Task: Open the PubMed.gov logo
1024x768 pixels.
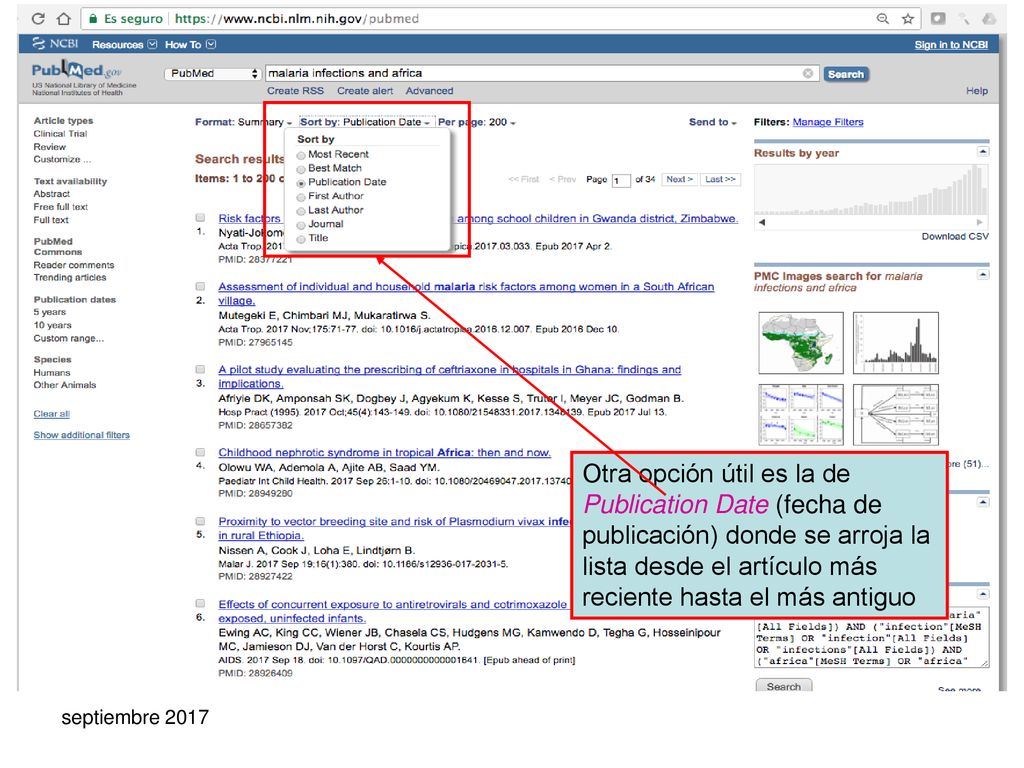Action: point(77,70)
